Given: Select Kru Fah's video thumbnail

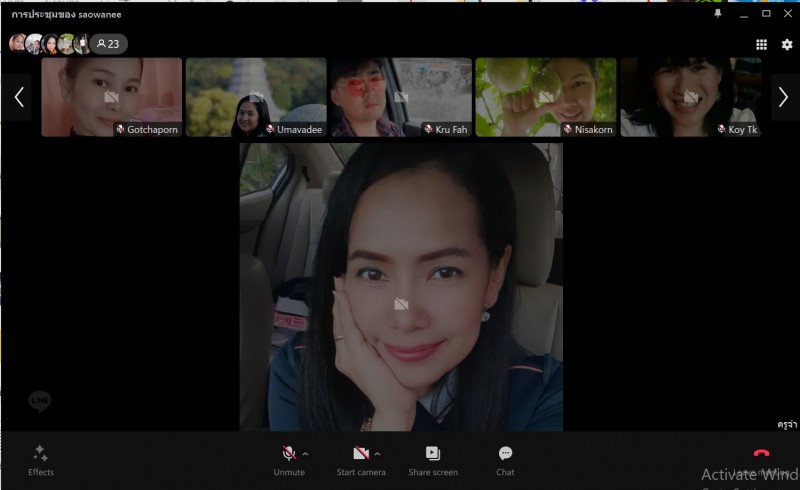Looking at the screenshot, I should 401,97.
